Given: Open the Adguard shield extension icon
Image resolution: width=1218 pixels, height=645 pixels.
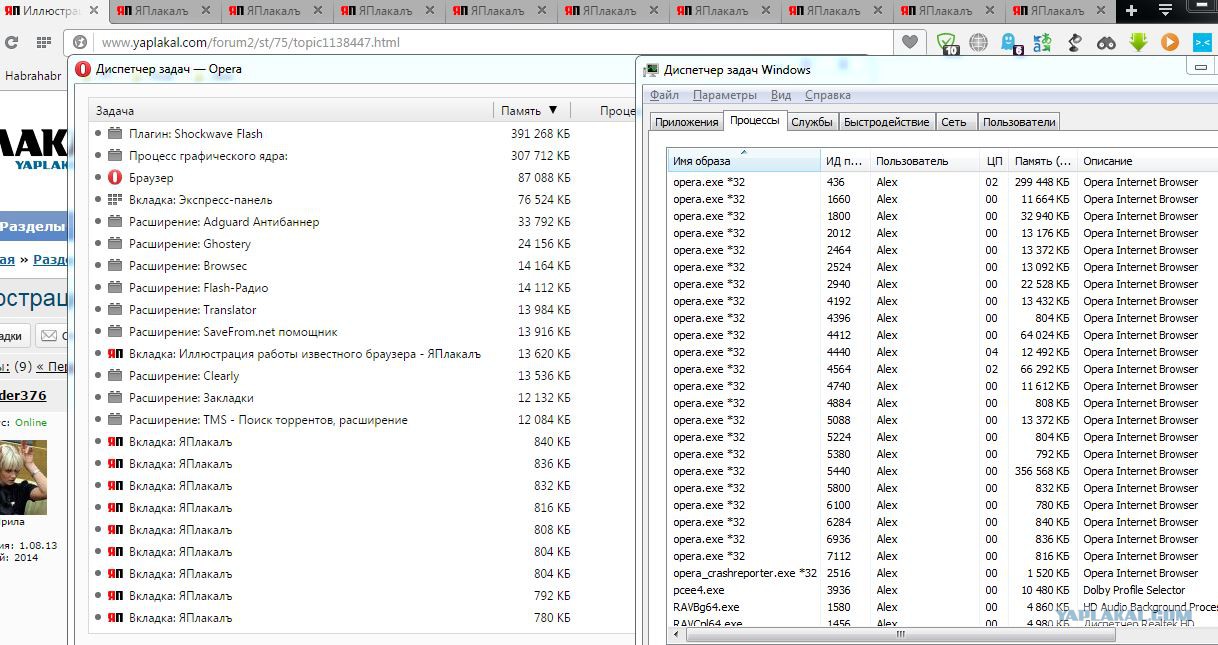Looking at the screenshot, I should coord(946,42).
